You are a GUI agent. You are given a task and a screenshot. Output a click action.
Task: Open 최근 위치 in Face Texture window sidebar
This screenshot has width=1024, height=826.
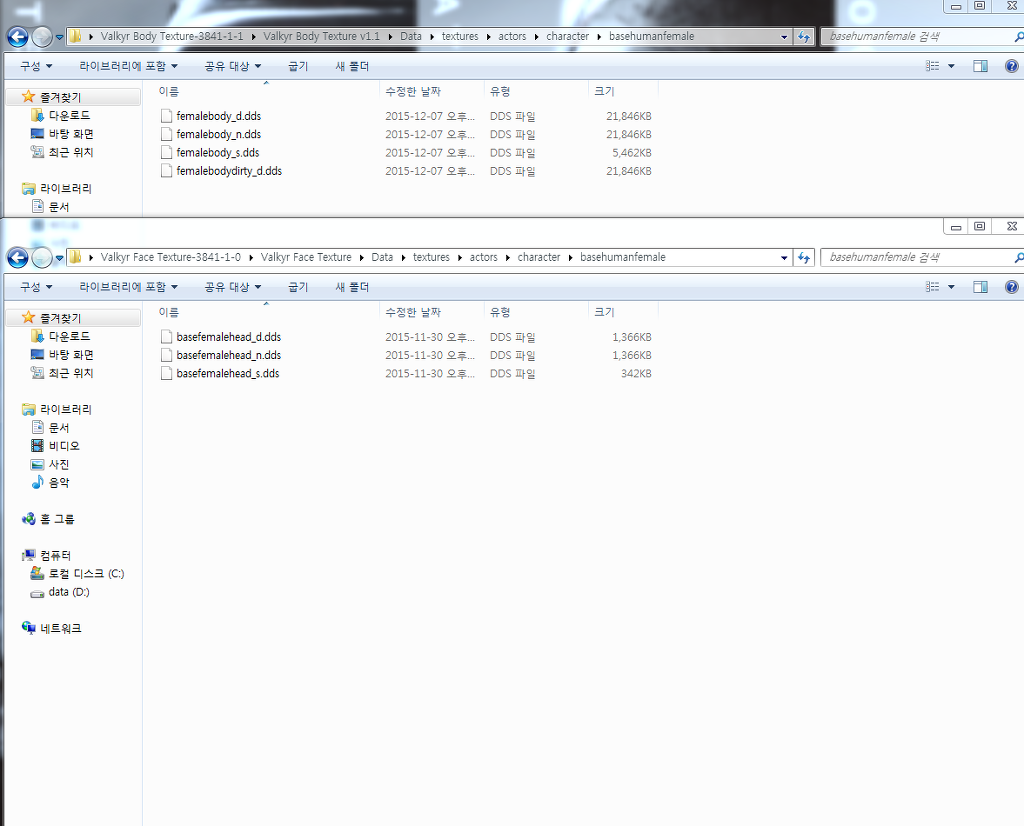[62, 373]
